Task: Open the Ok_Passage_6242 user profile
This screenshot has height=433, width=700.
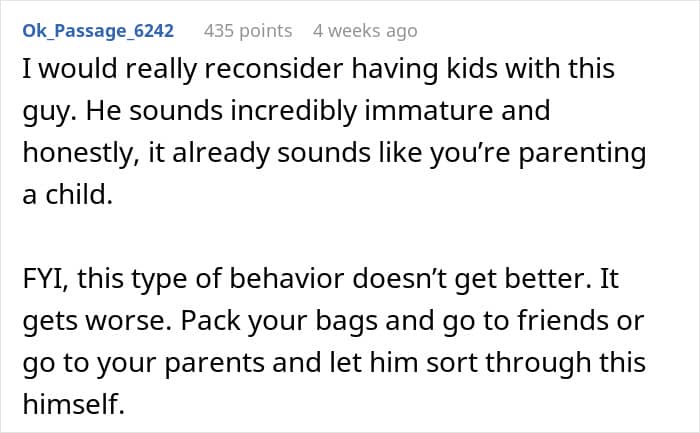Action: point(98,31)
